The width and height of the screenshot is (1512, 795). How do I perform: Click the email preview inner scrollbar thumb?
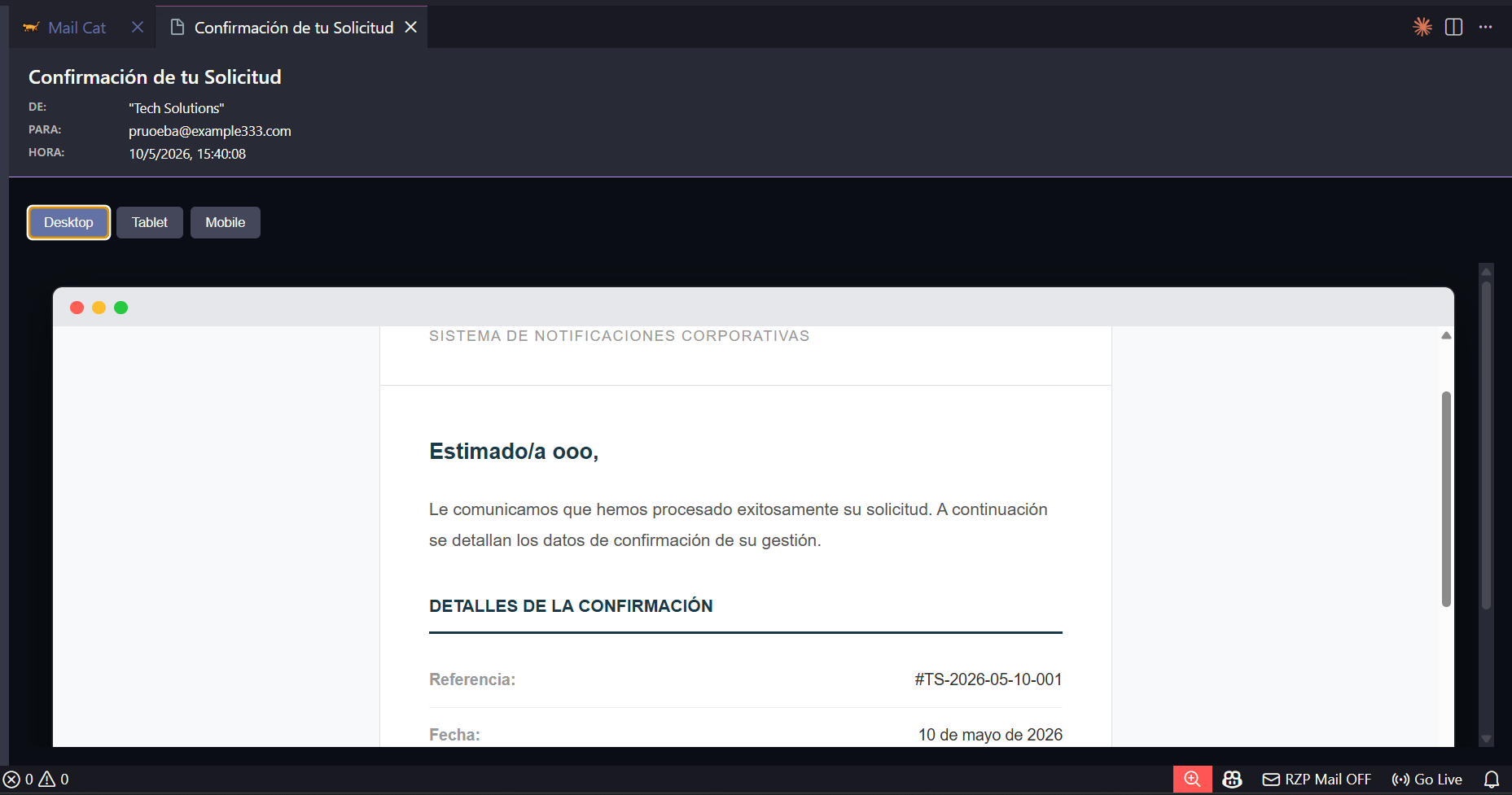coord(1446,499)
